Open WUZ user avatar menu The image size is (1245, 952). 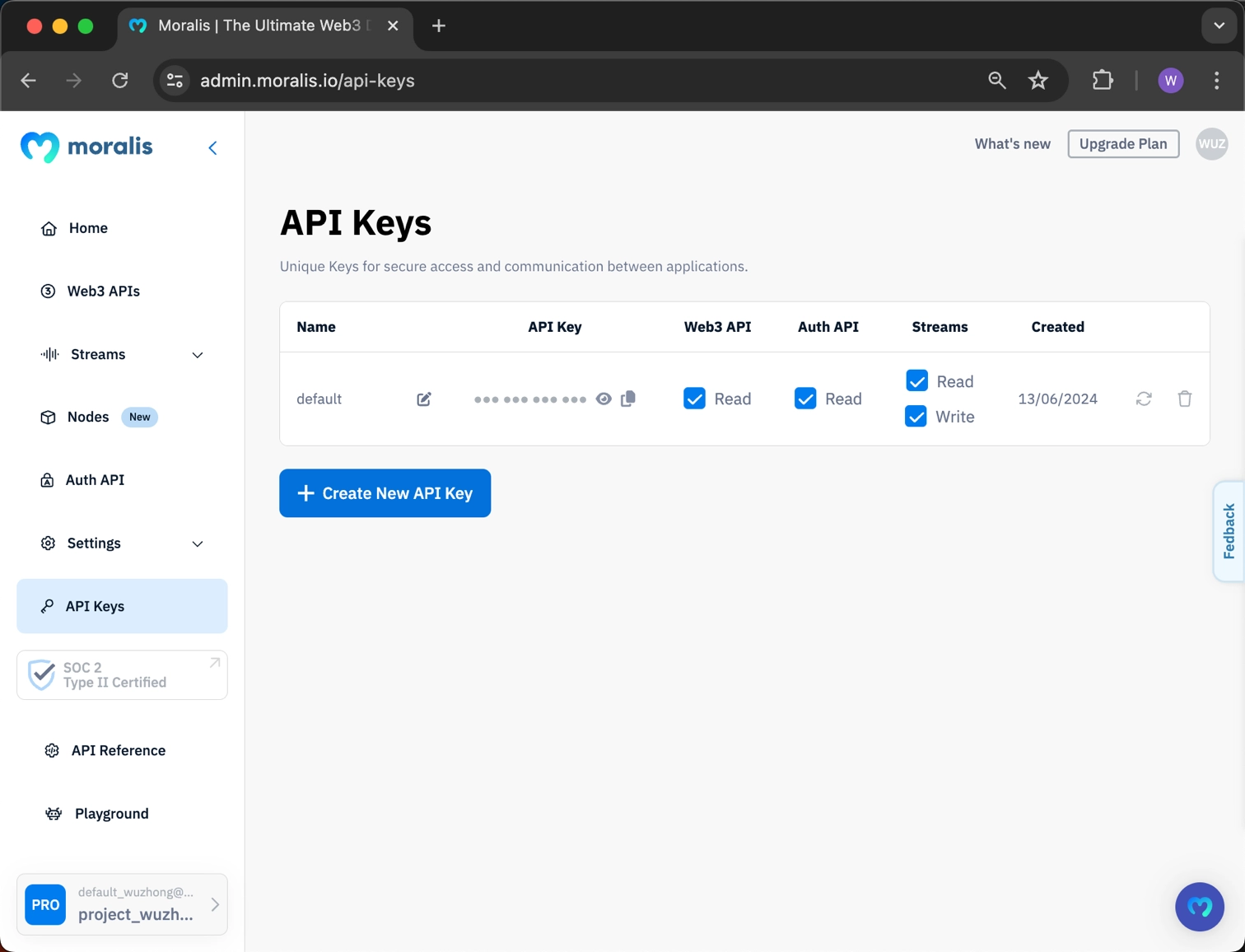click(1211, 144)
